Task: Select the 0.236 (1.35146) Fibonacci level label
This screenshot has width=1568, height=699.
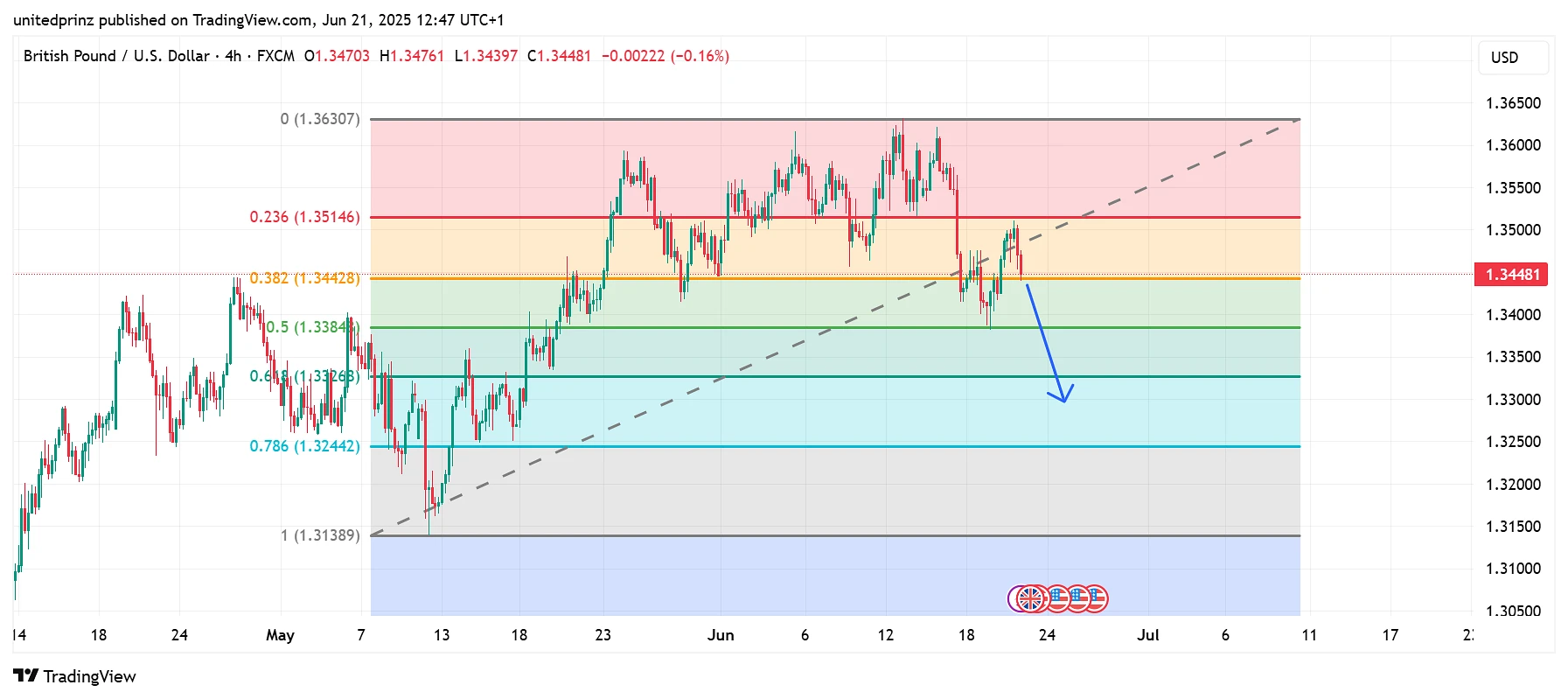Action: tap(304, 217)
